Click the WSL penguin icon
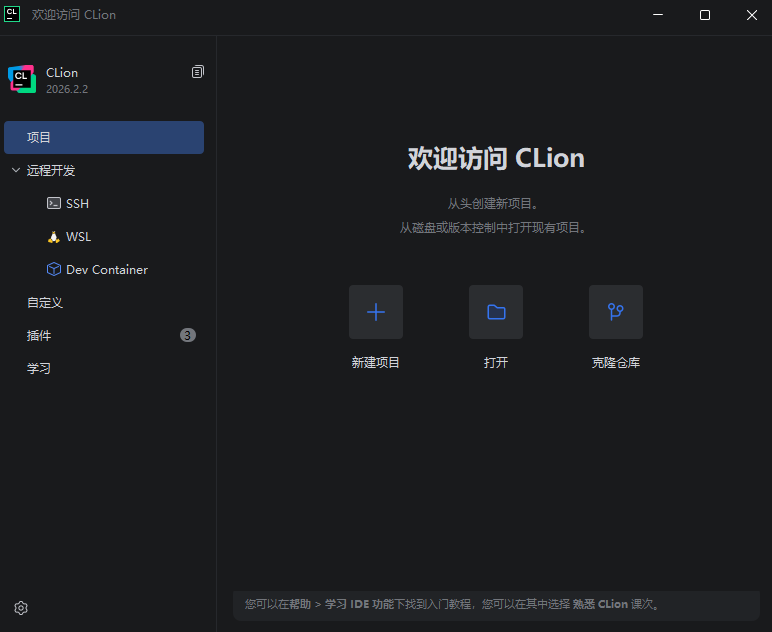The height and width of the screenshot is (632, 772). pos(54,237)
